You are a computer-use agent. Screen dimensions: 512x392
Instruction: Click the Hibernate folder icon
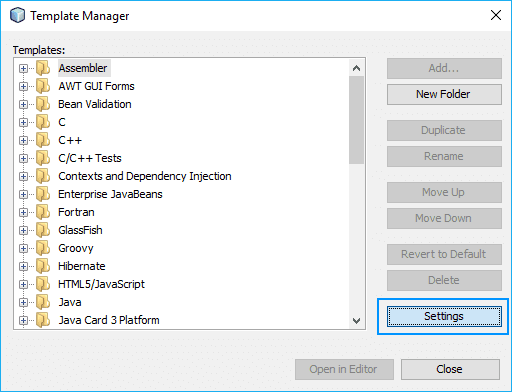pyautogui.click(x=43, y=266)
